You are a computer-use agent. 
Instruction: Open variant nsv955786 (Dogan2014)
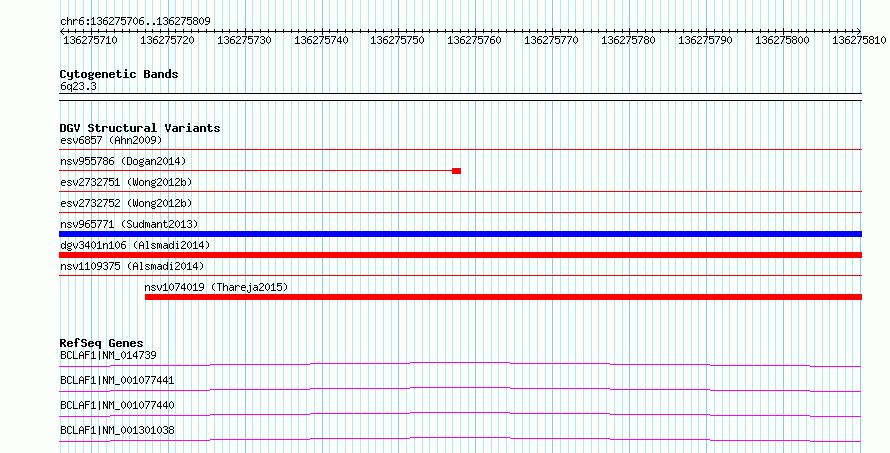tap(123, 161)
